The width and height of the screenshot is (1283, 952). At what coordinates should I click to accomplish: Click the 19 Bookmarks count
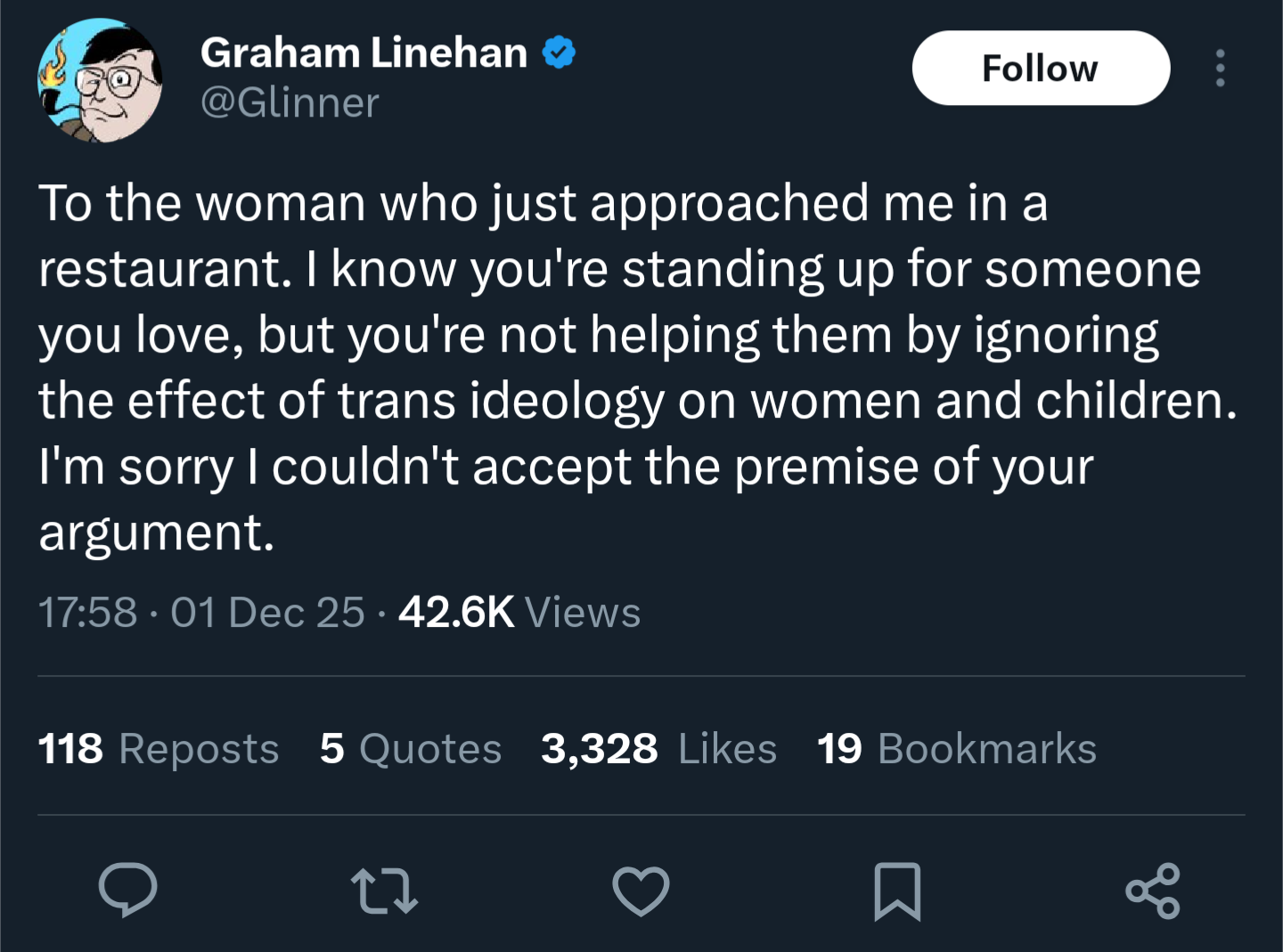[x=956, y=748]
